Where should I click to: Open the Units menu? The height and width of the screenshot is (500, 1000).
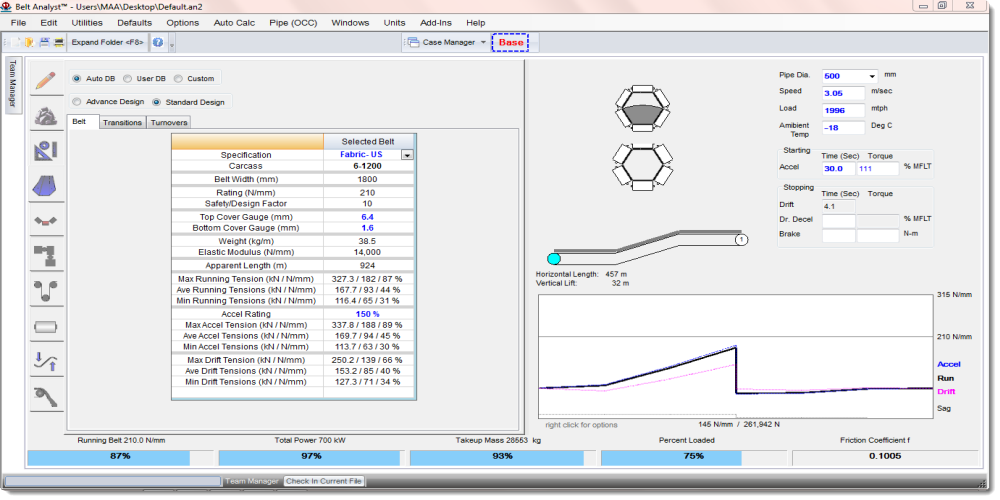point(394,22)
